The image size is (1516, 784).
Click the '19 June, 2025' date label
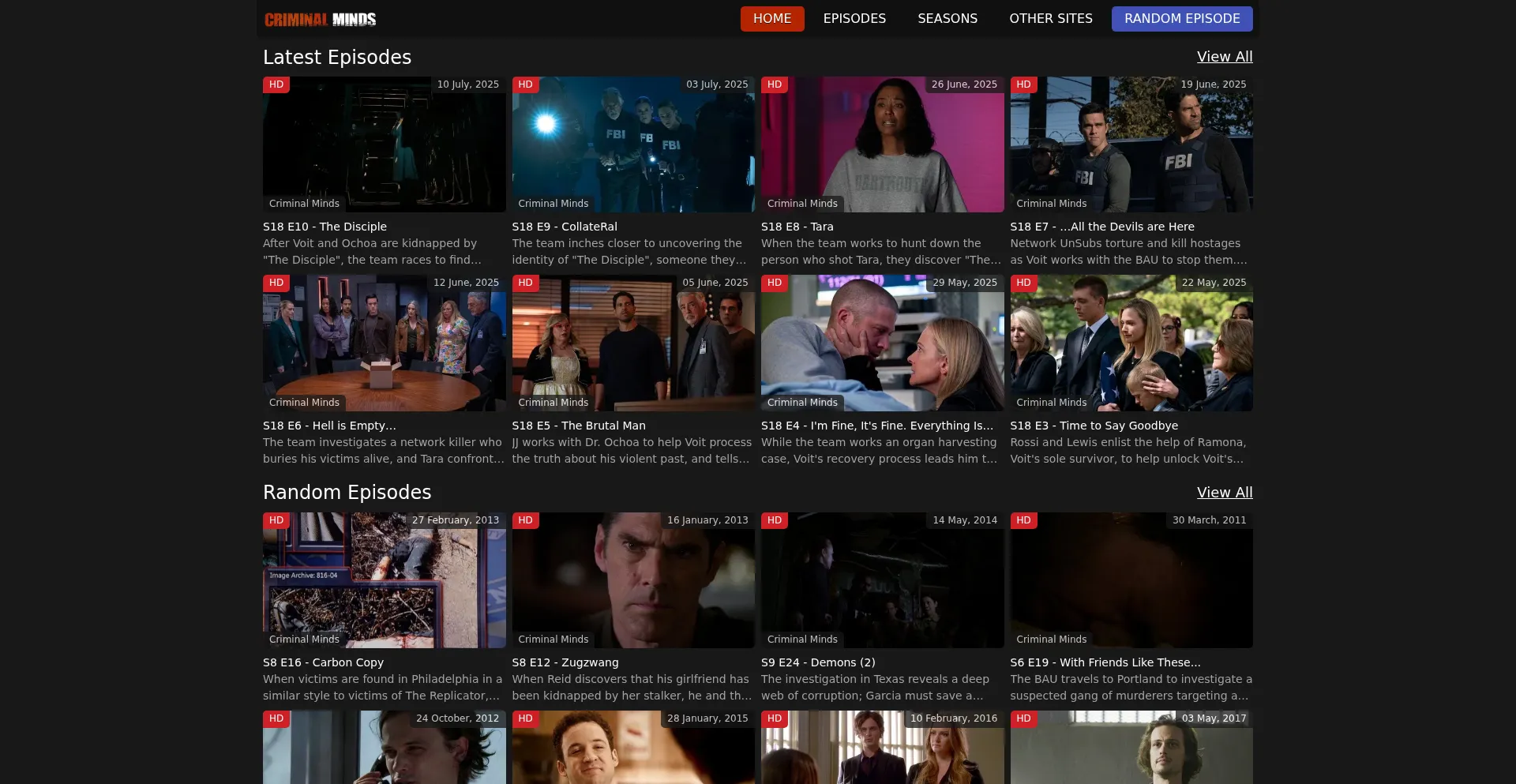1214,84
